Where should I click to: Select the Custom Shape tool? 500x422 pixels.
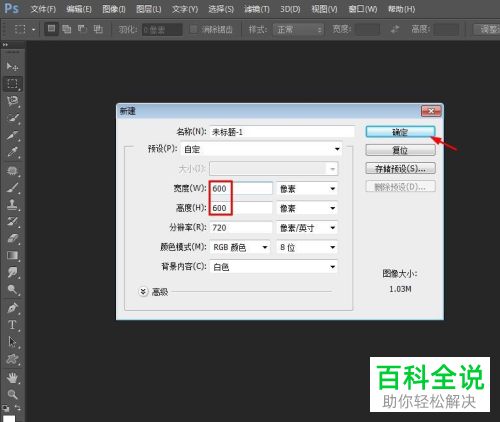(12, 359)
